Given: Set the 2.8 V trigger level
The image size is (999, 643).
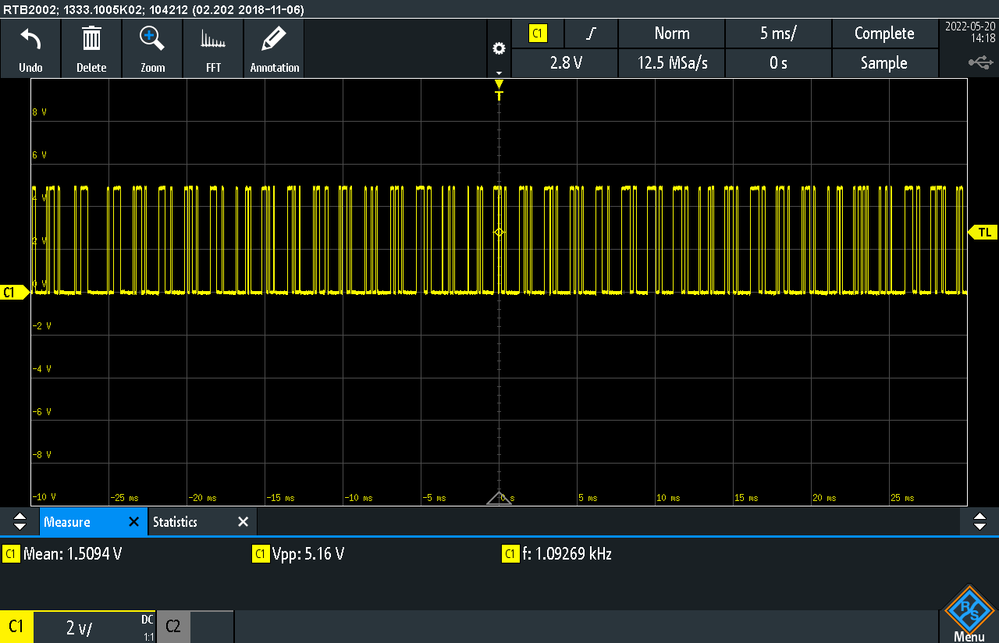Looking at the screenshot, I should 565,63.
